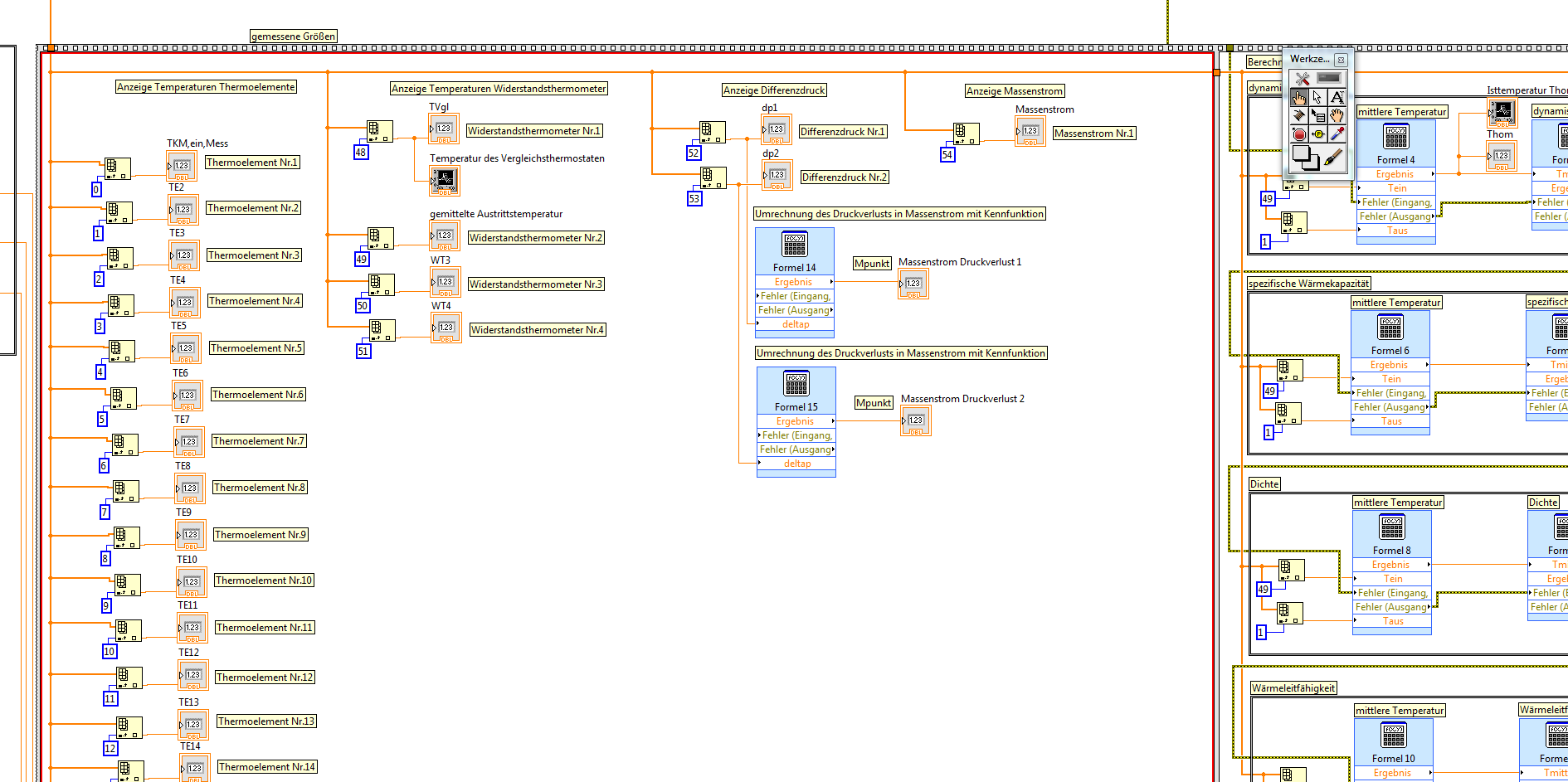
Task: Select the Object Shortcut Menu tool
Action: (1318, 116)
